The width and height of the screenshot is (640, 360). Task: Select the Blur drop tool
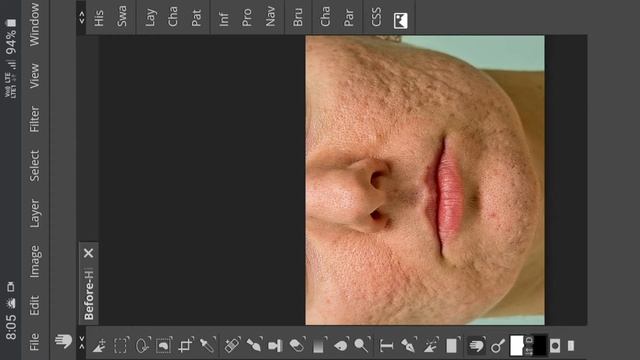point(341,346)
